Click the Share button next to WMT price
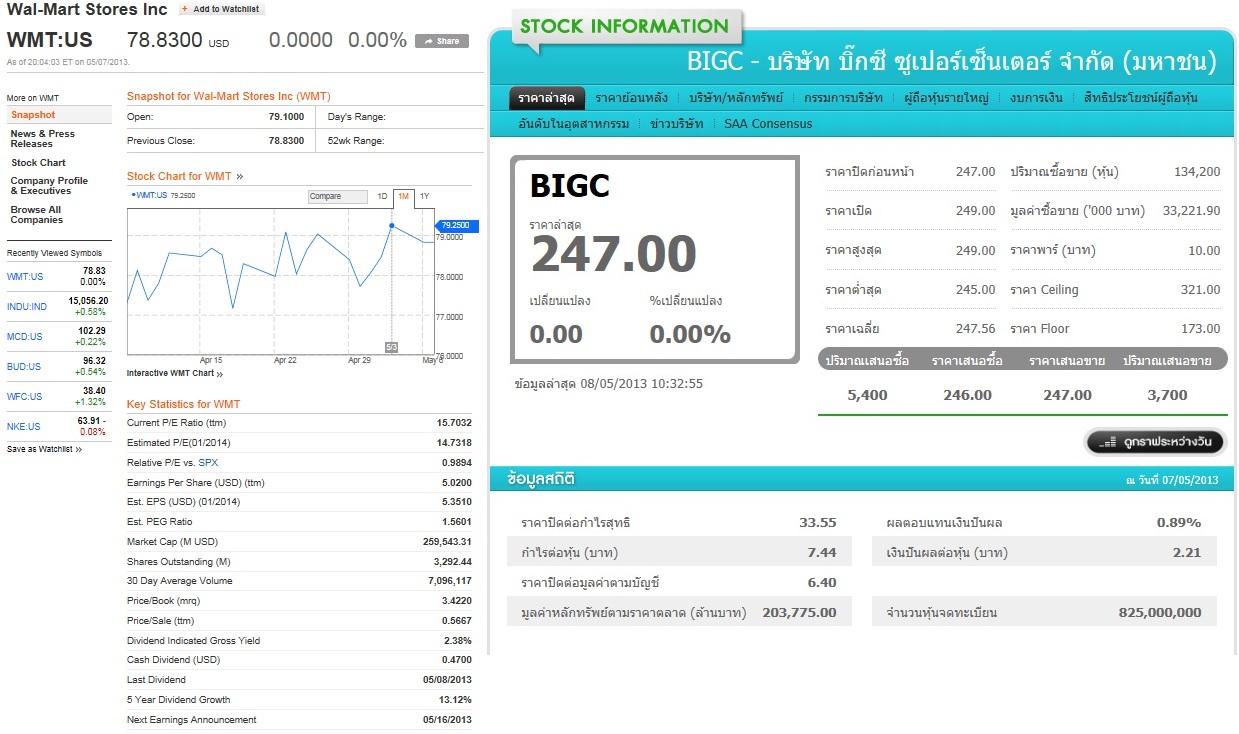This screenshot has width=1239, height=734. [x=442, y=41]
